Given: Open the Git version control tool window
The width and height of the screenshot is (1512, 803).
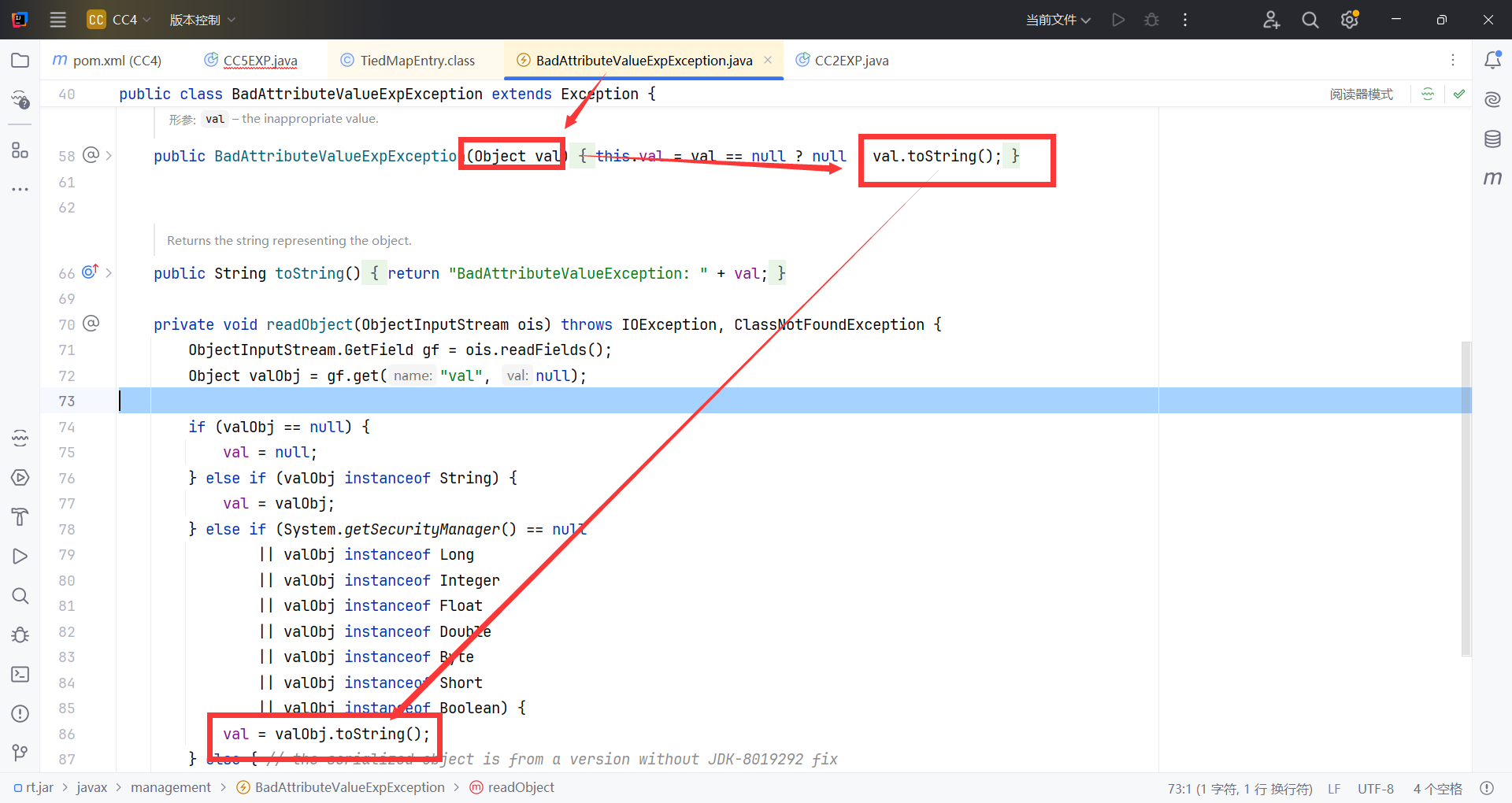Looking at the screenshot, I should (20, 753).
